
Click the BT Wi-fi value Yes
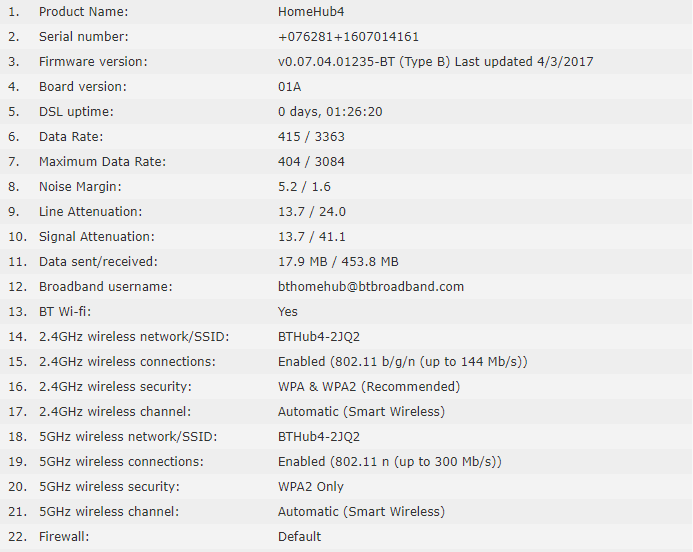pyautogui.click(x=288, y=312)
